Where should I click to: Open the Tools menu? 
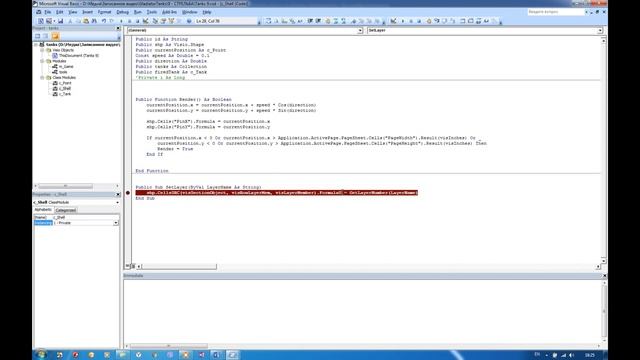point(152,12)
